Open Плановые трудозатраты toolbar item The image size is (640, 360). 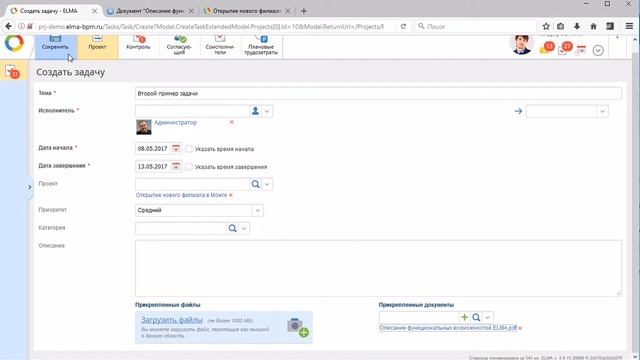click(261, 45)
